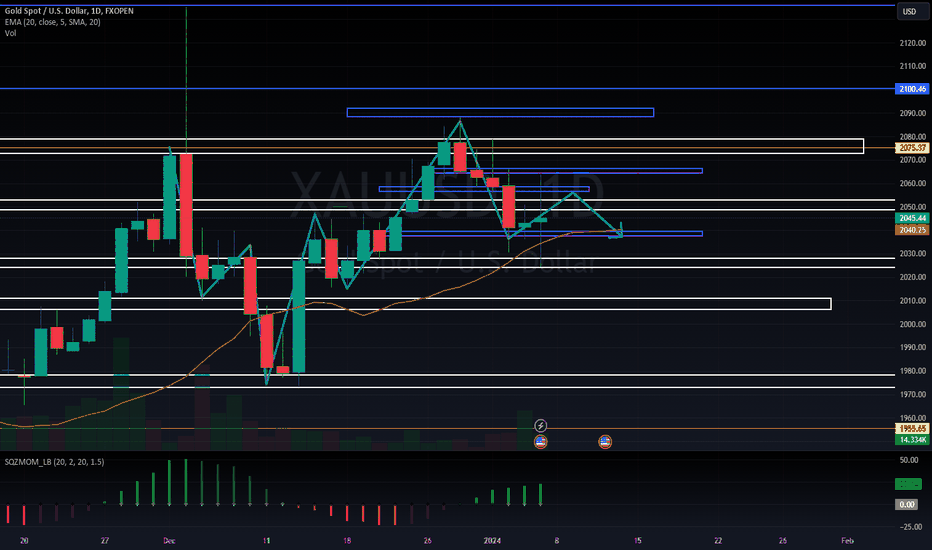Click the lightning bolt news event icon
The image size is (932, 550).
pyautogui.click(x=540, y=425)
